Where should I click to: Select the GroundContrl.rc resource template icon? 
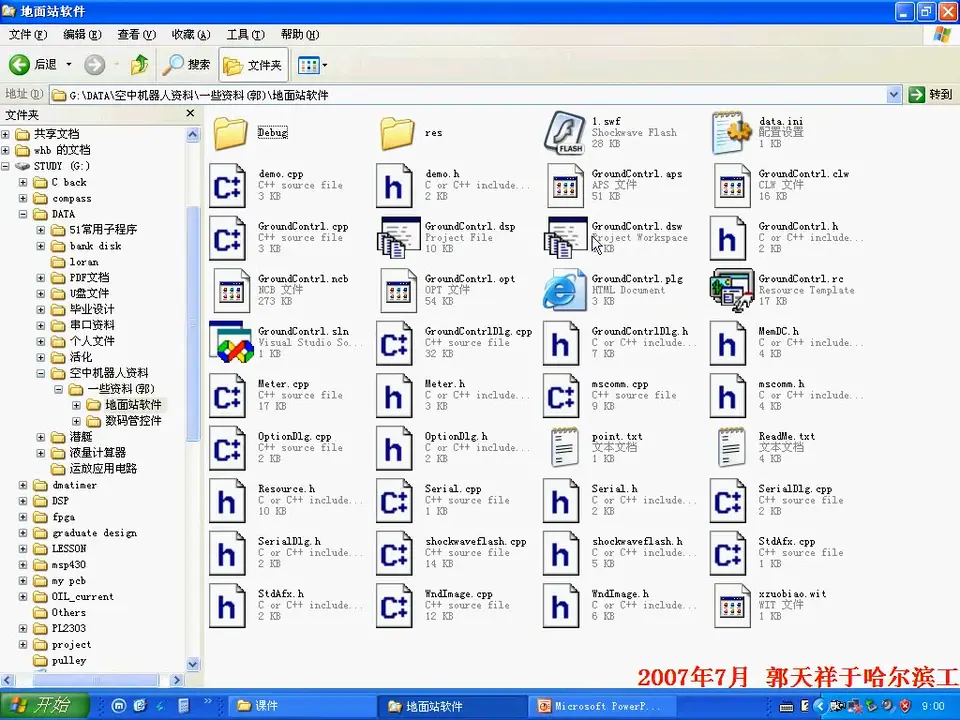click(732, 290)
